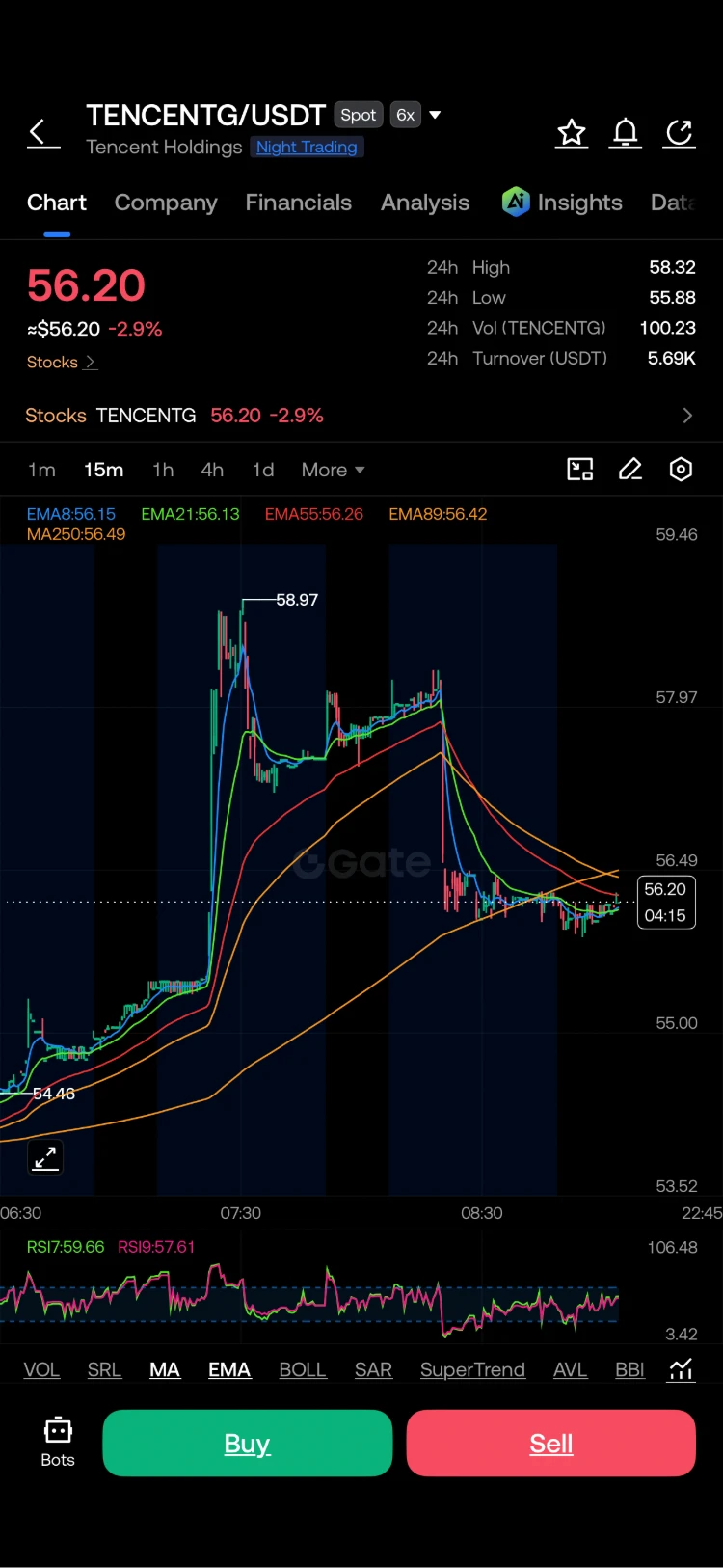Open chart picture-in-picture layout icon
Screen dimensions: 723x1568
tap(580, 470)
